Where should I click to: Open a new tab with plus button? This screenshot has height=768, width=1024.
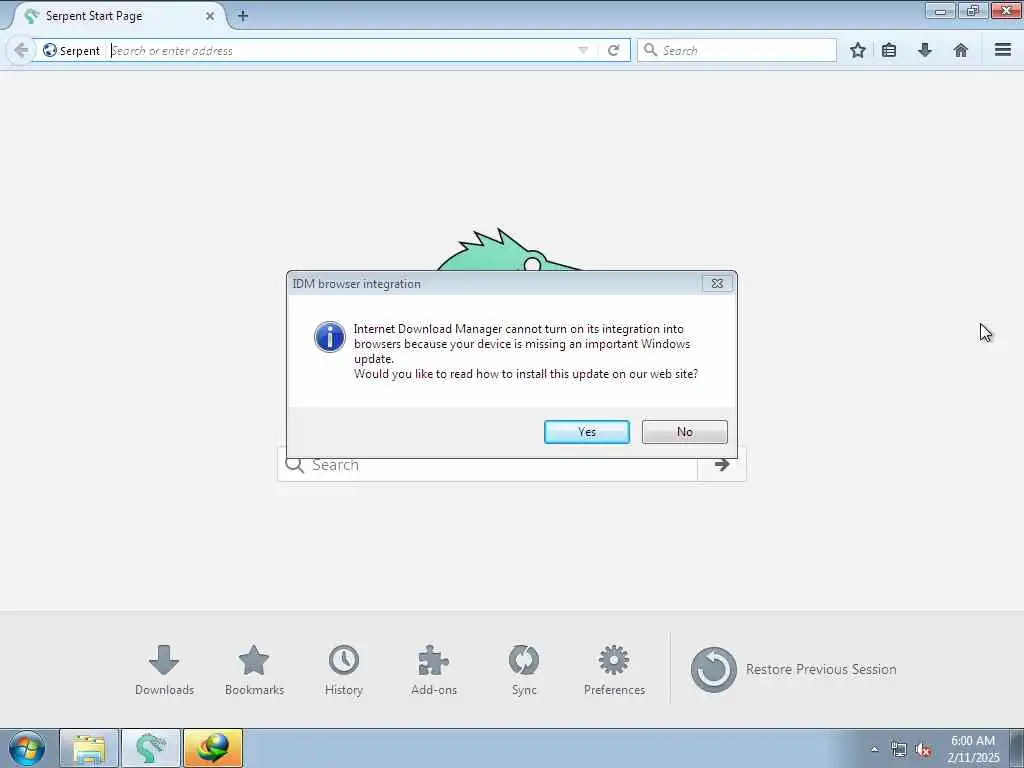point(243,16)
